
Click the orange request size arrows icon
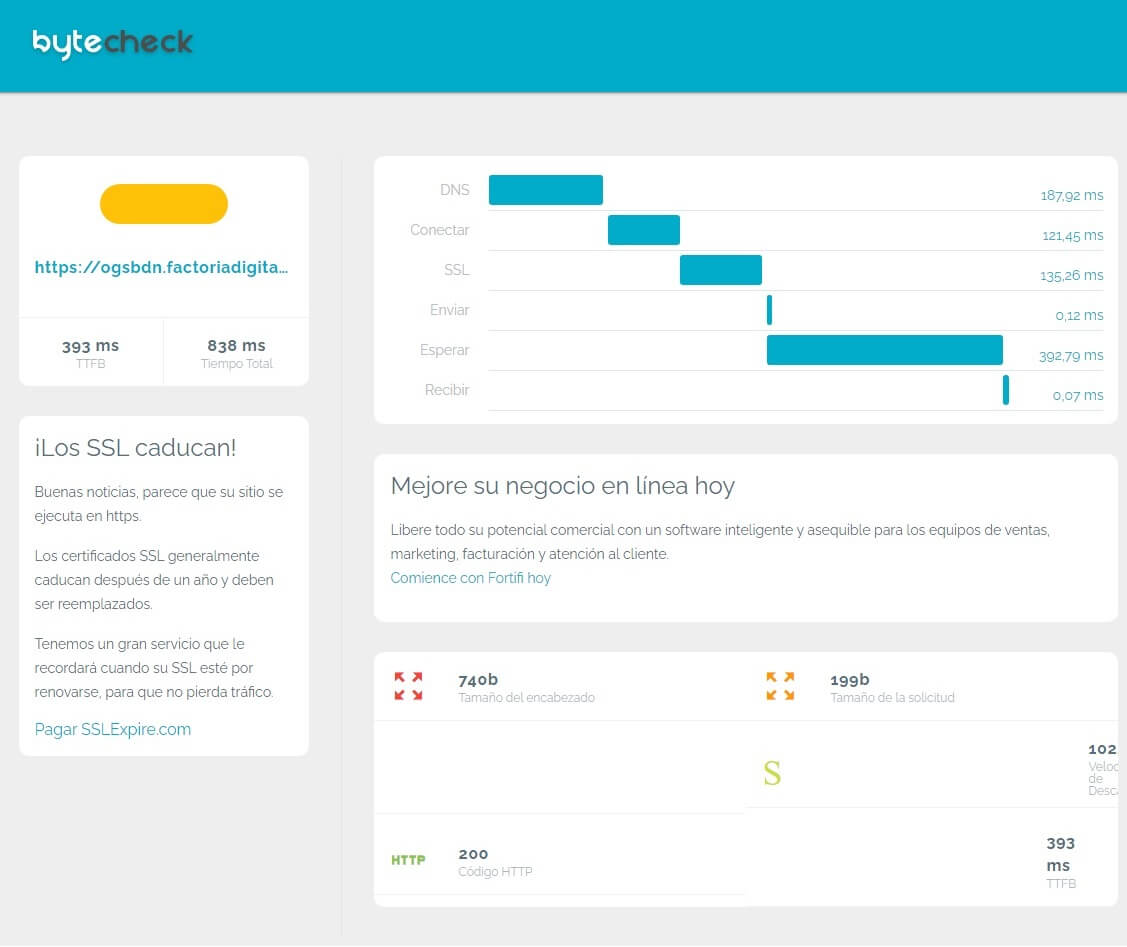[780, 686]
